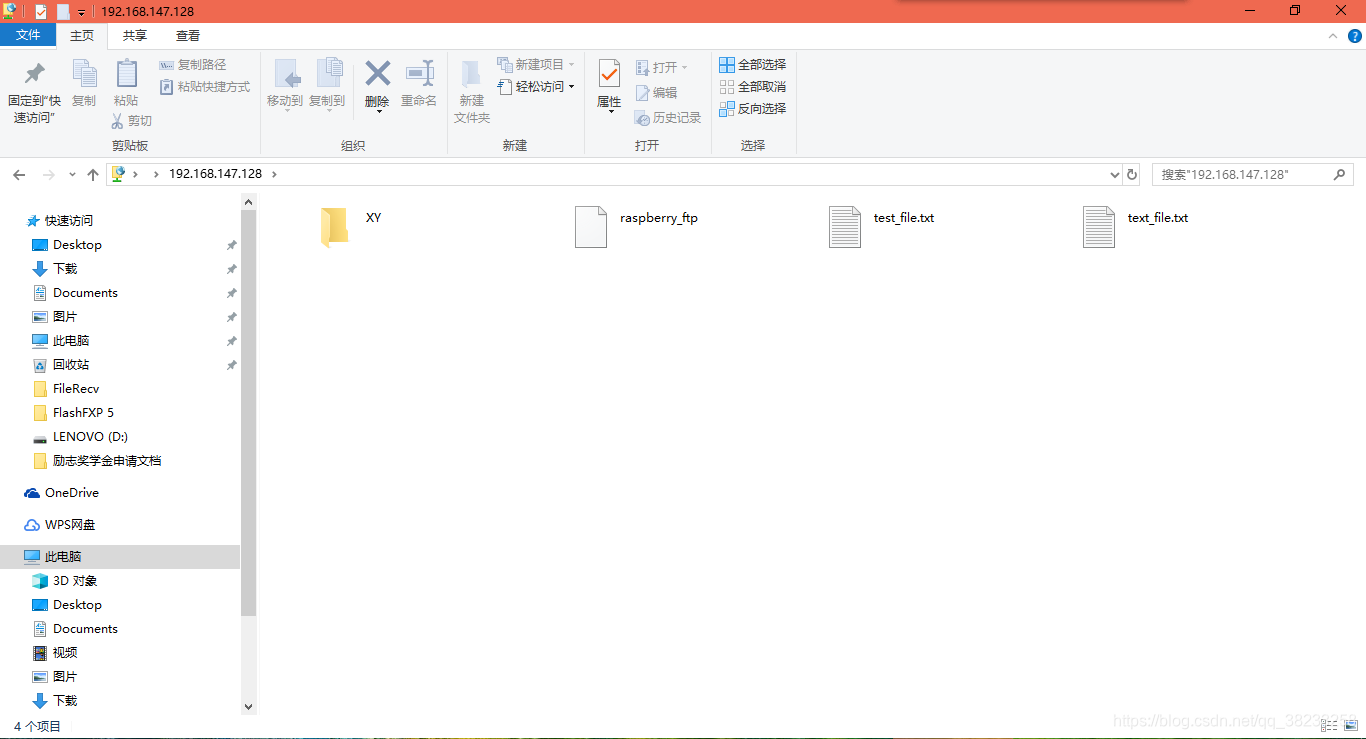
Task: Click the Edit (编辑) ribbon item
Action: (656, 92)
